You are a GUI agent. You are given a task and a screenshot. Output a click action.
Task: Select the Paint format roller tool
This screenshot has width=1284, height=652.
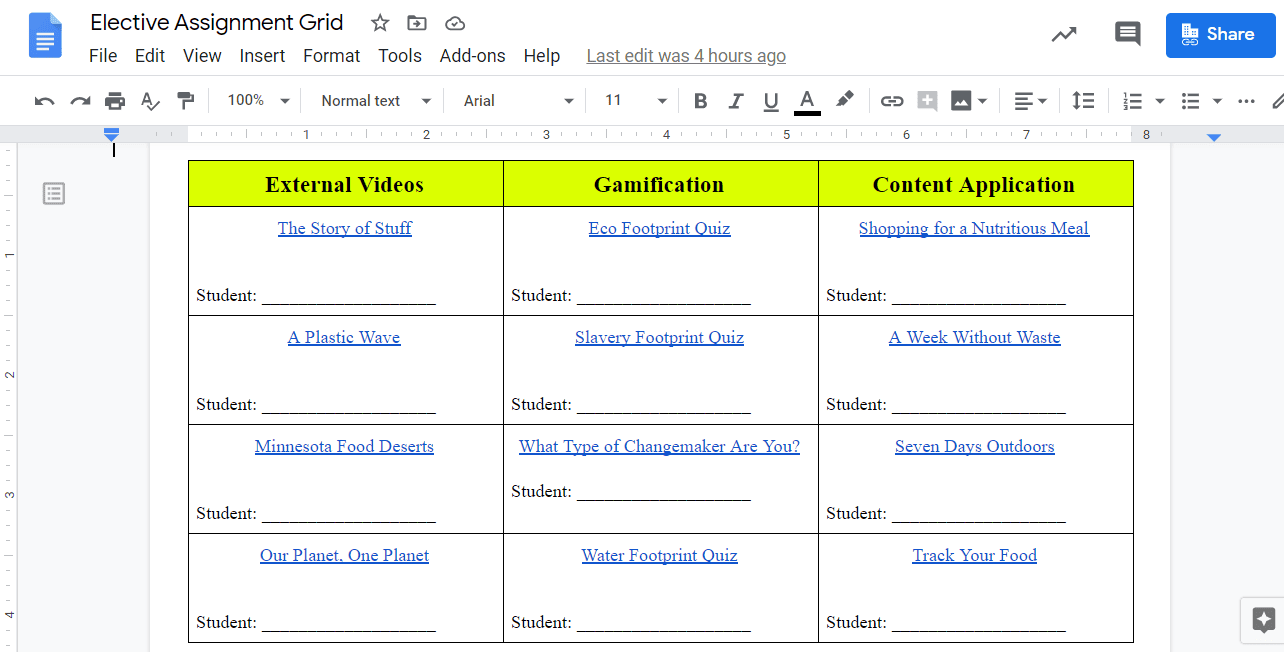(185, 101)
